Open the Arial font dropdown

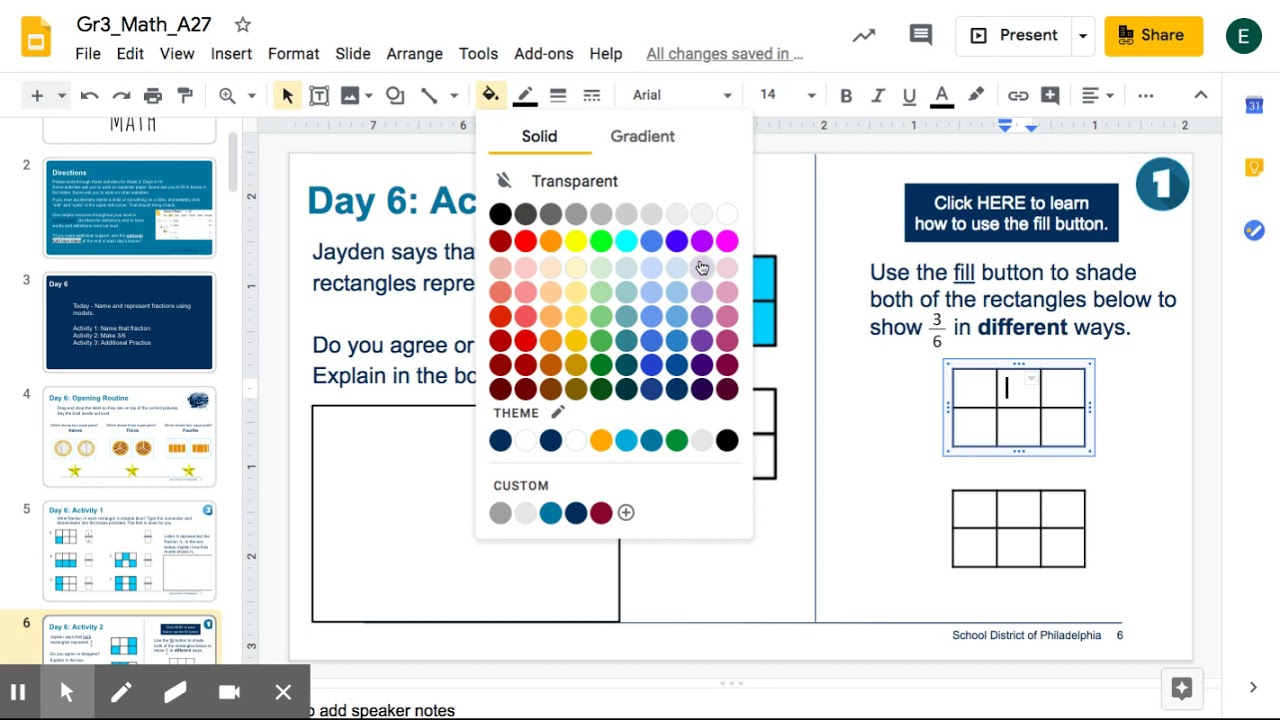[682, 95]
